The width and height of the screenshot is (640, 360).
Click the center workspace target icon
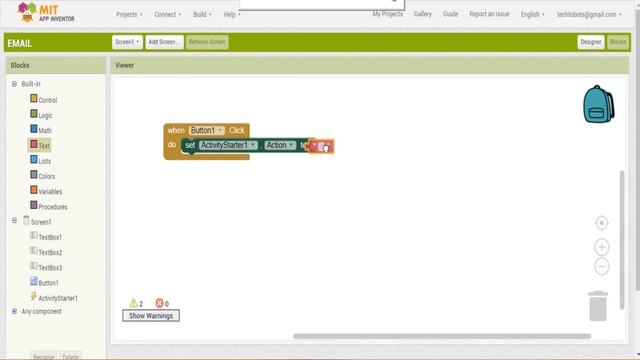click(x=602, y=223)
